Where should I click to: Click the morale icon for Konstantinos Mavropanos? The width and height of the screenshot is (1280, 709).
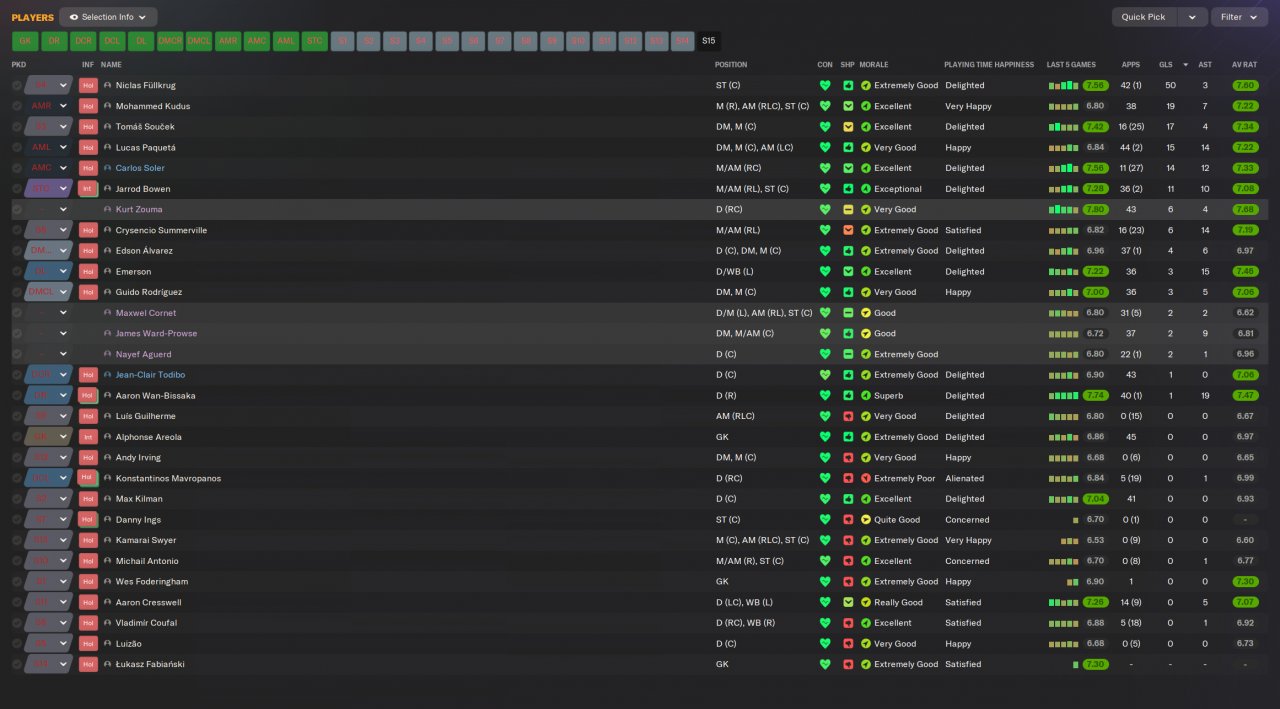(866, 478)
